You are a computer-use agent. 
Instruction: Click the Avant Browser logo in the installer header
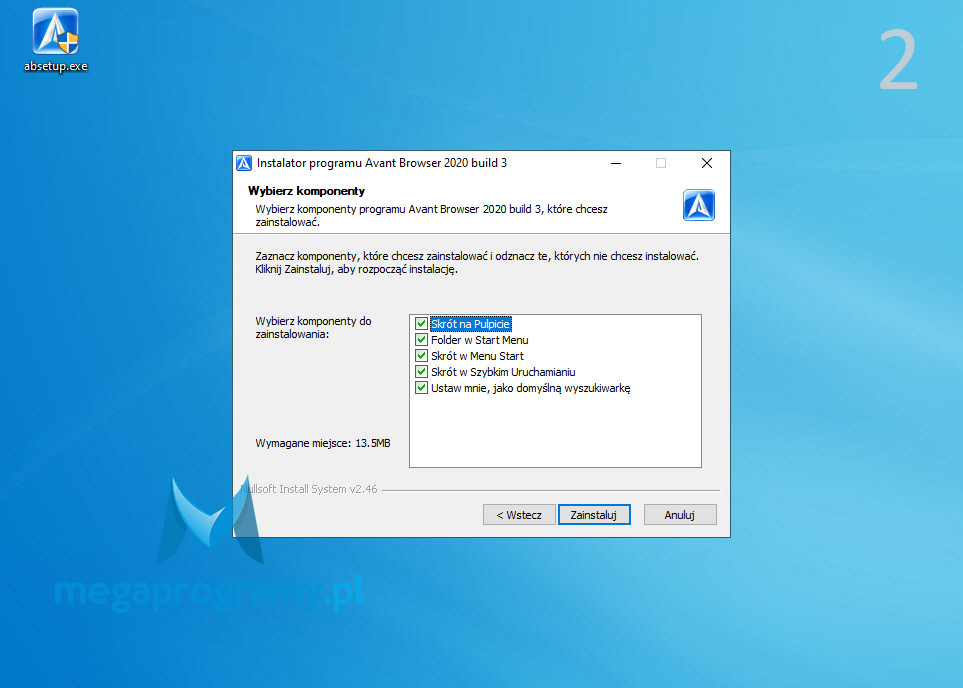pyautogui.click(x=698, y=205)
